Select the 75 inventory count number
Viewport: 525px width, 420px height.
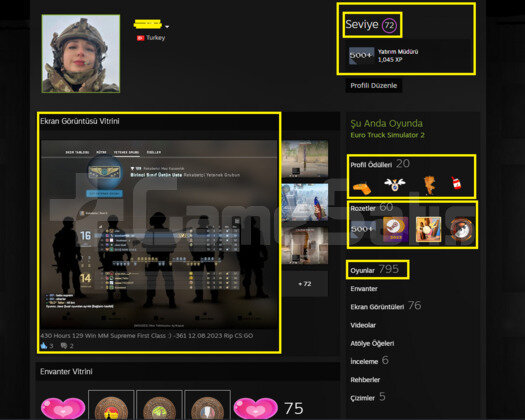pos(294,408)
